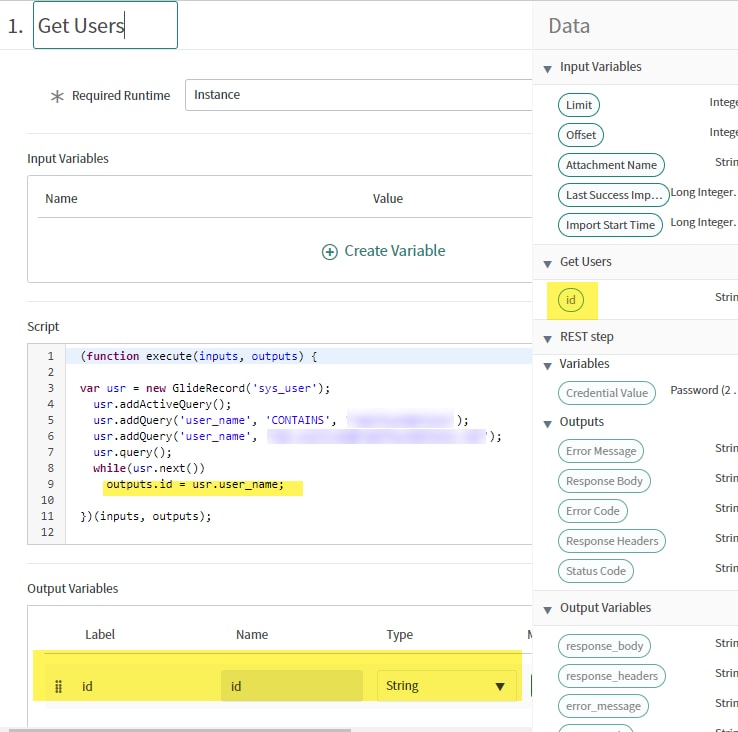Click the Create Variable plus icon

[329, 252]
